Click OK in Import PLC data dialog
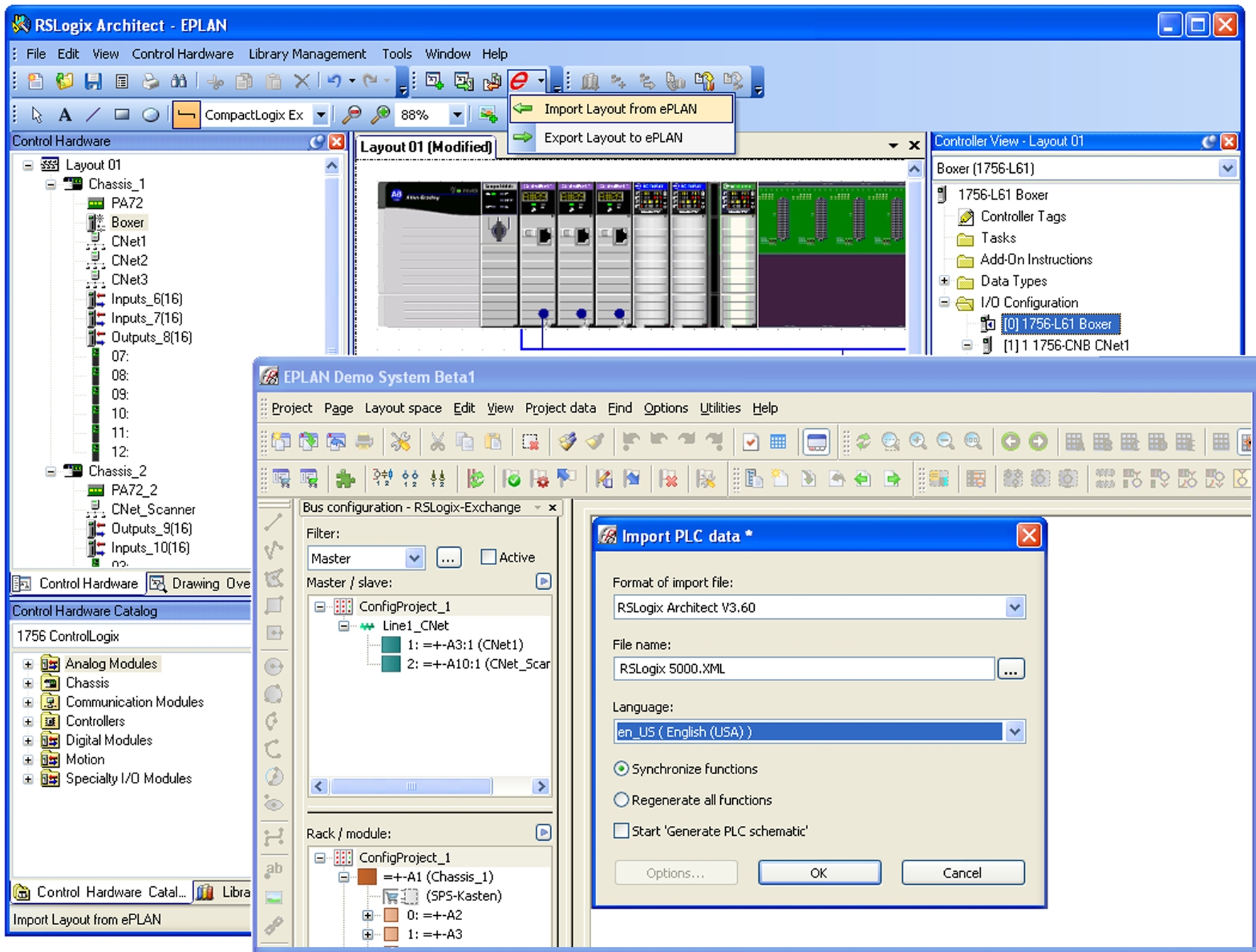This screenshot has height=952, width=1256. (819, 873)
